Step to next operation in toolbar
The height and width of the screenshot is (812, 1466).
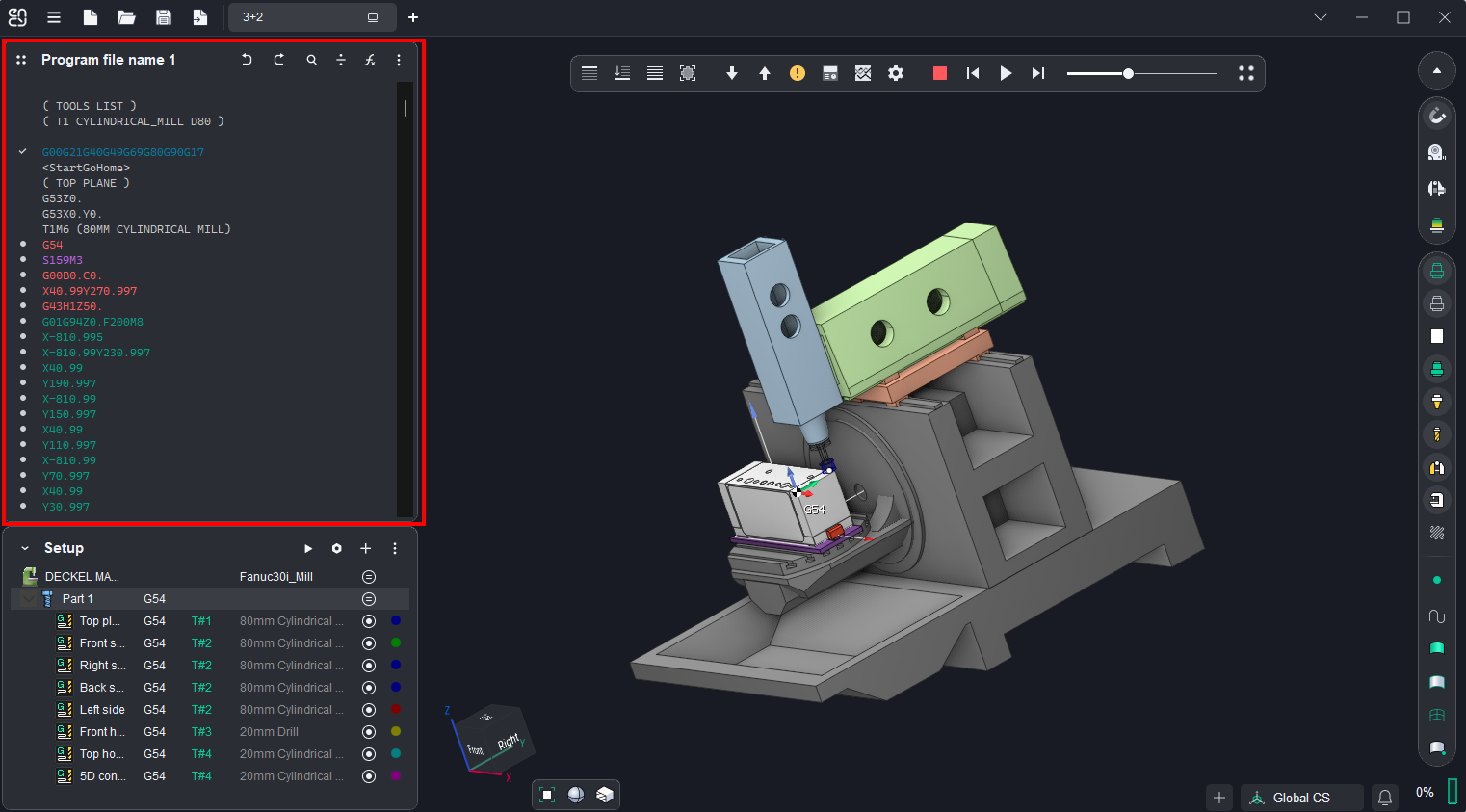click(x=1037, y=73)
